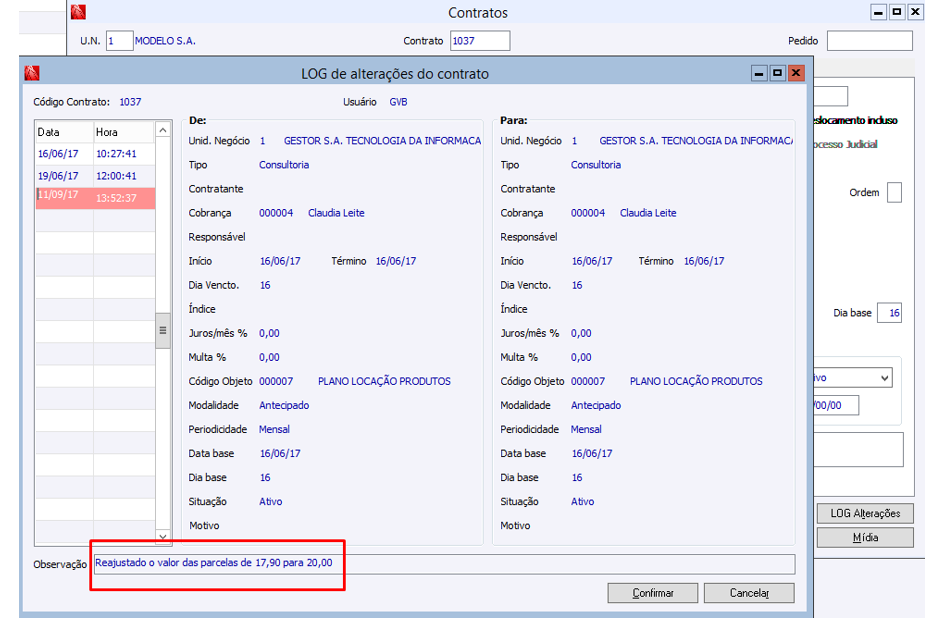The width and height of the screenshot is (925, 621).
Task: Click Cobrança code 000004 in De panel
Action: point(276,213)
